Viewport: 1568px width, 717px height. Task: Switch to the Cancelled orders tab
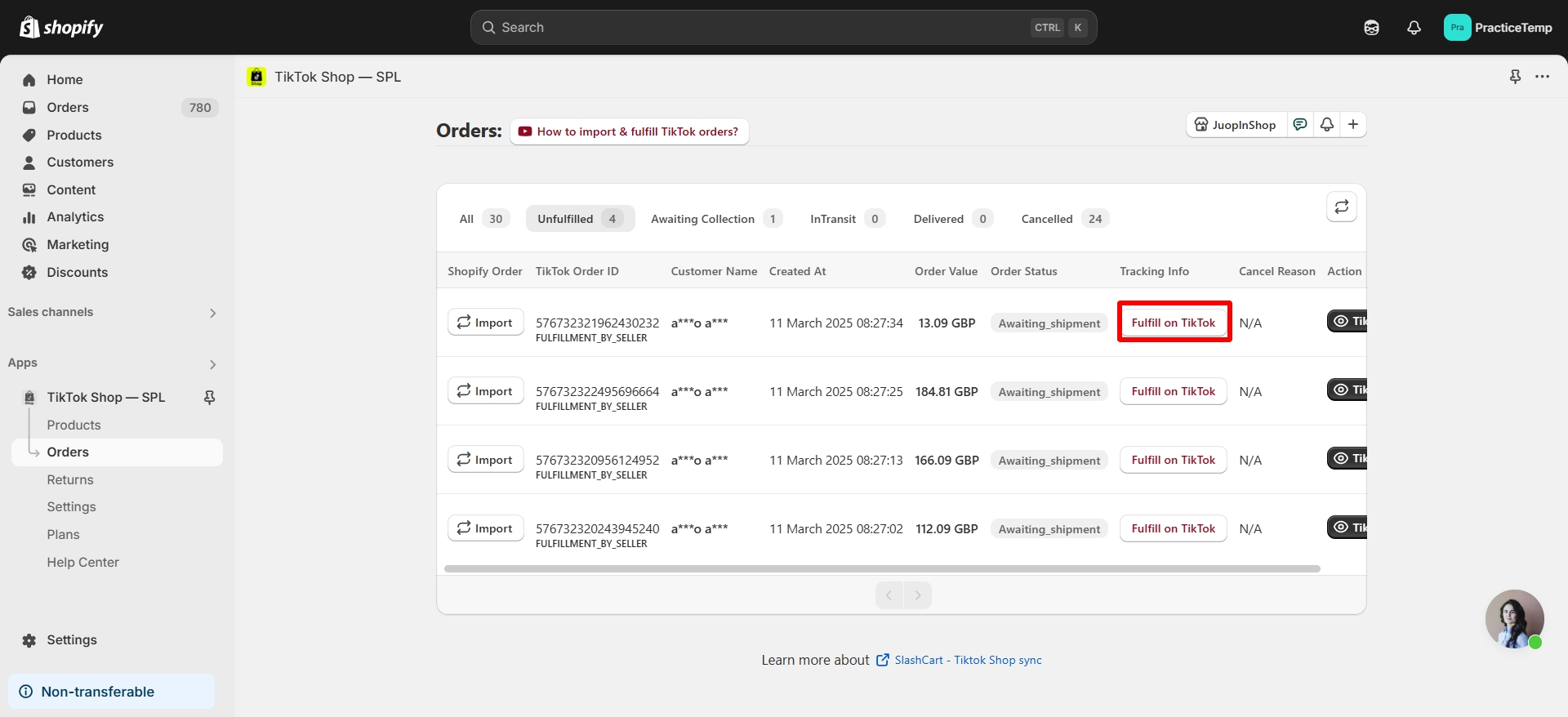1063,219
